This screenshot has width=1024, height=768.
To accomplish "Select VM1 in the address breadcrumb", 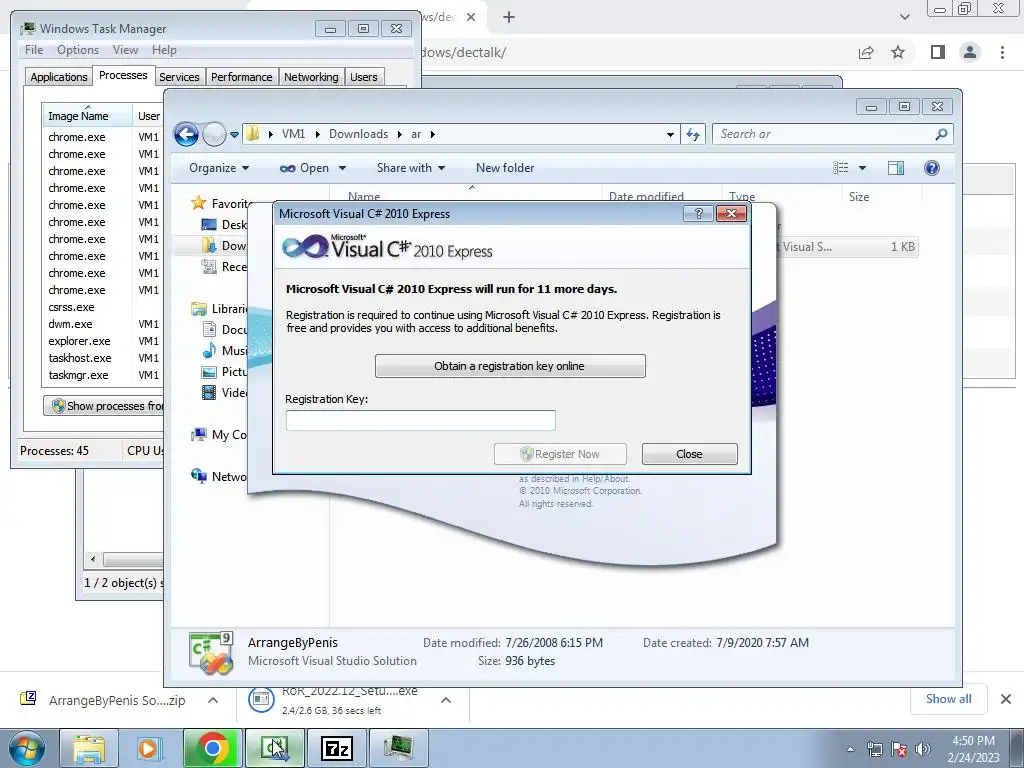I will [x=293, y=134].
